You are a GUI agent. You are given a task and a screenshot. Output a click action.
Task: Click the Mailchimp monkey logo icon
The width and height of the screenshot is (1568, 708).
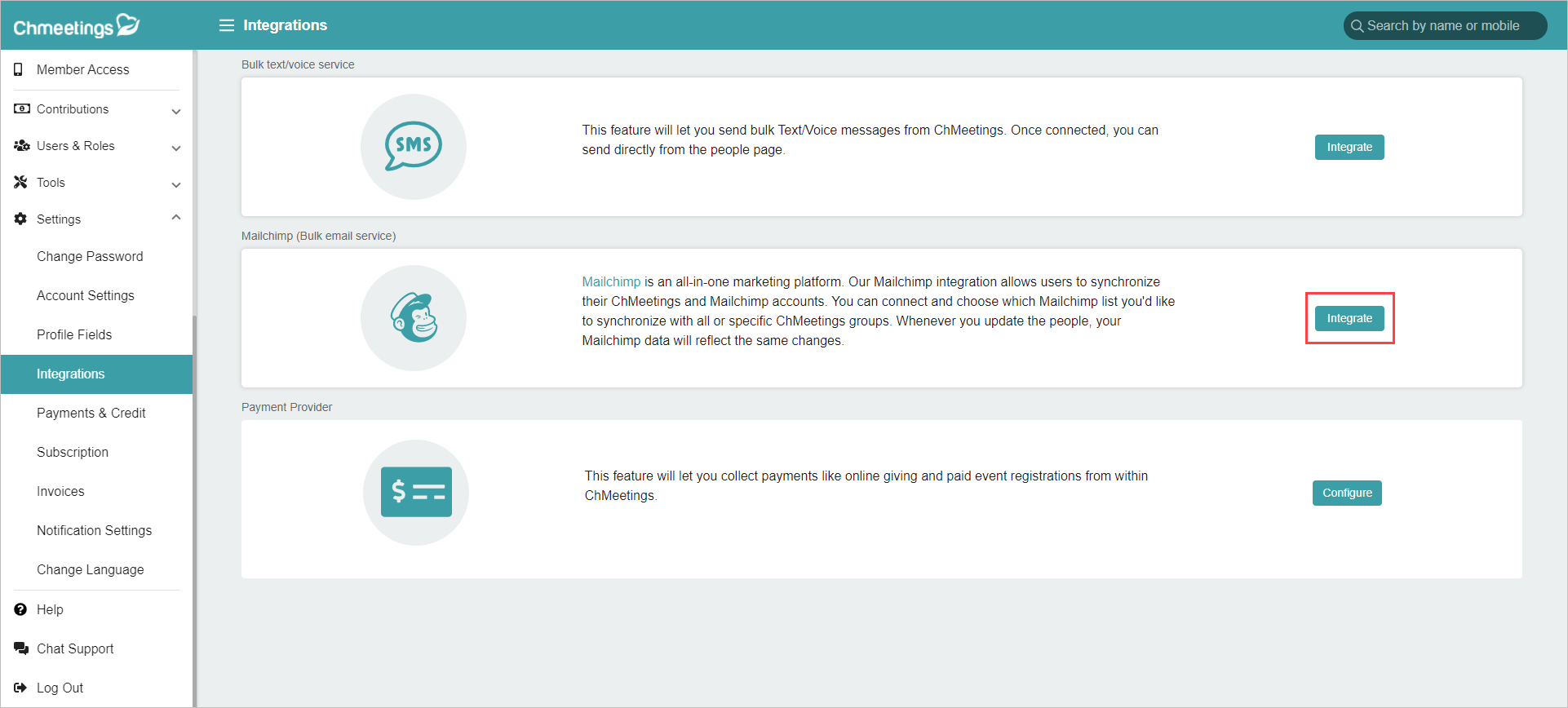click(x=414, y=318)
